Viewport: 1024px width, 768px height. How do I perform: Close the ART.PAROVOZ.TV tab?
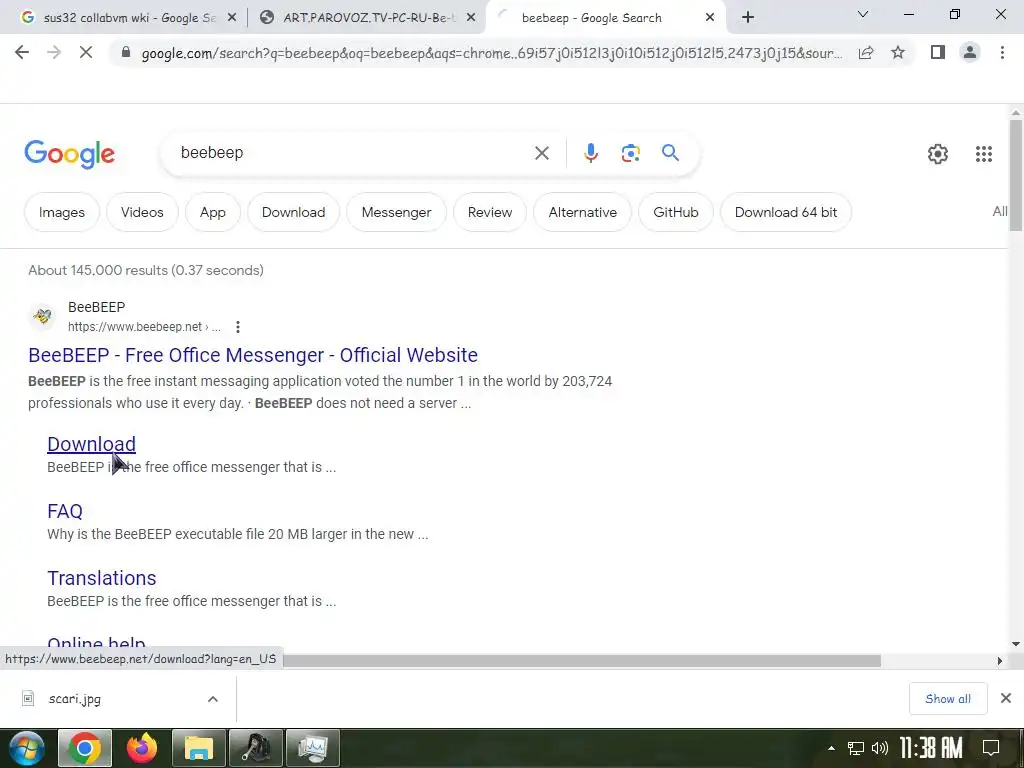471,18
